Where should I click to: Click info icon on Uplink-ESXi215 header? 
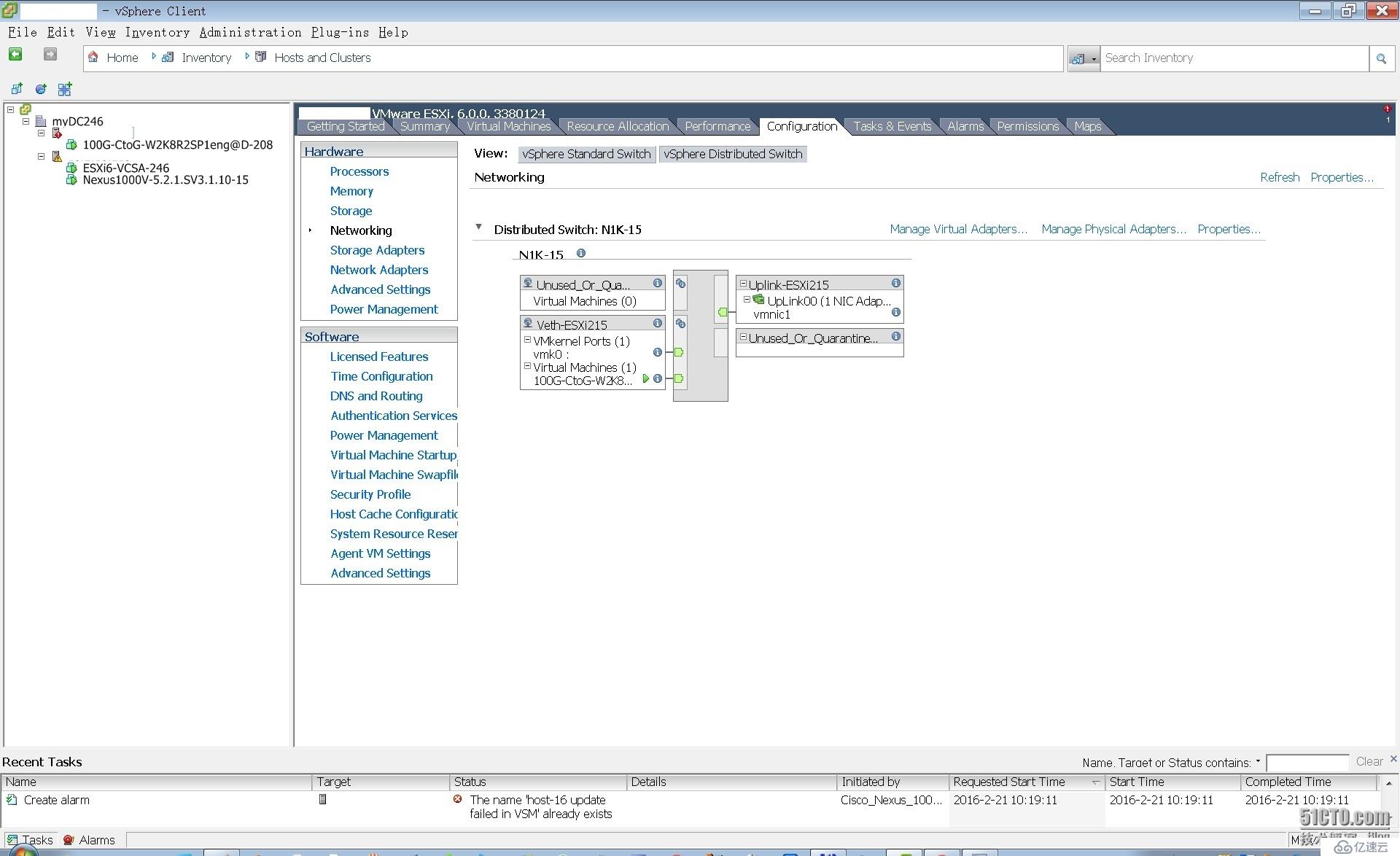896,283
